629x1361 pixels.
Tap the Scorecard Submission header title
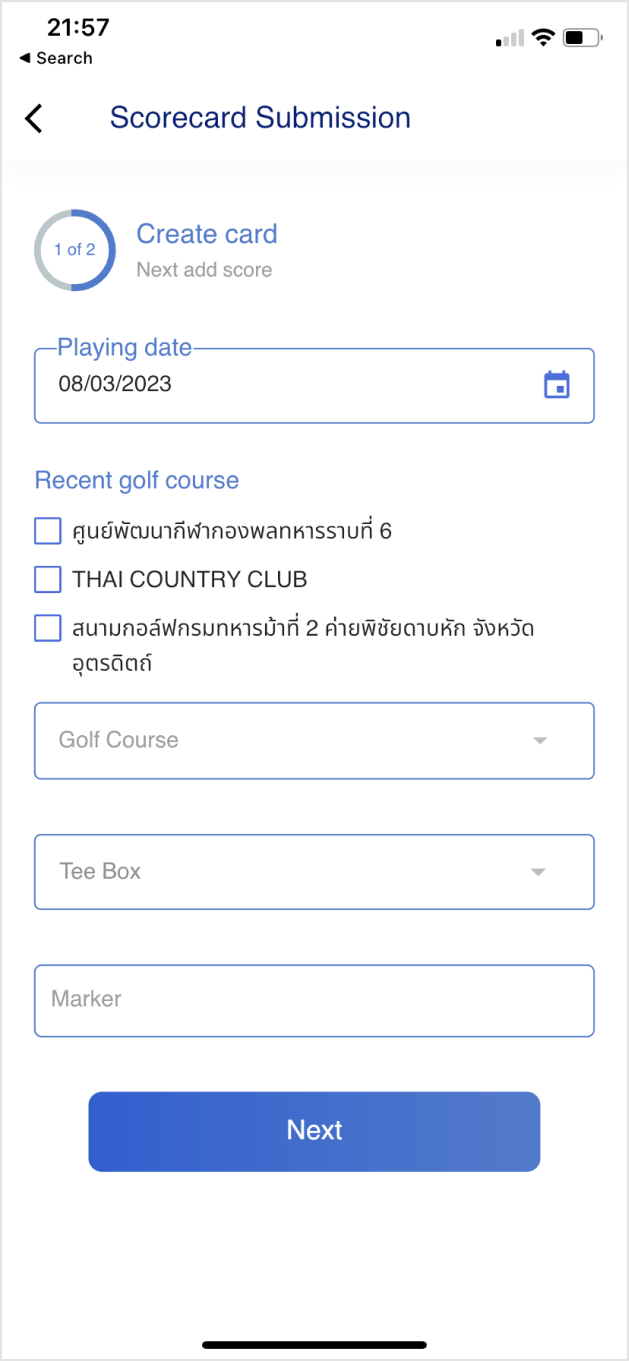pyautogui.click(x=260, y=118)
